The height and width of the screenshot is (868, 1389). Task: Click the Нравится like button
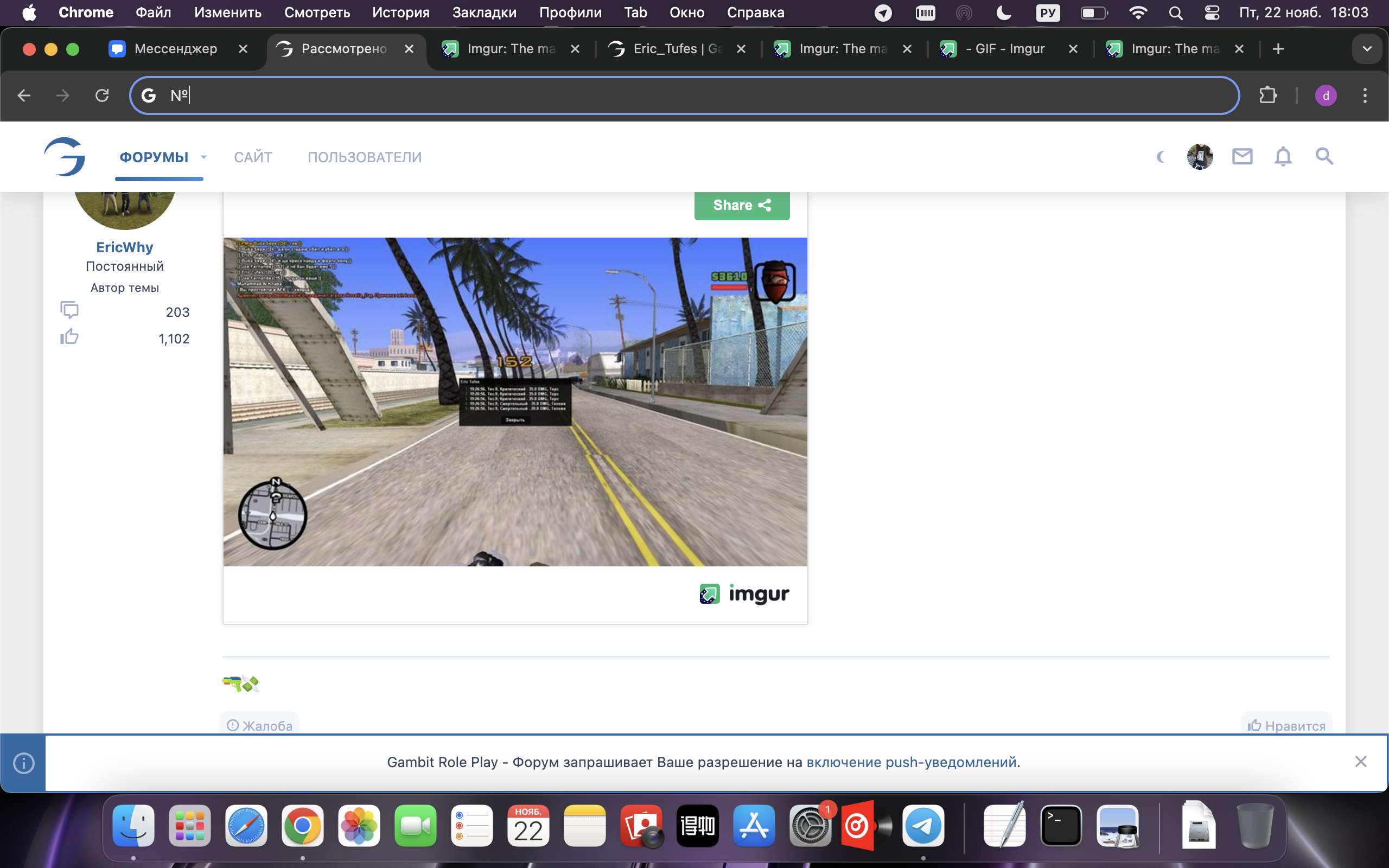coord(1286,726)
